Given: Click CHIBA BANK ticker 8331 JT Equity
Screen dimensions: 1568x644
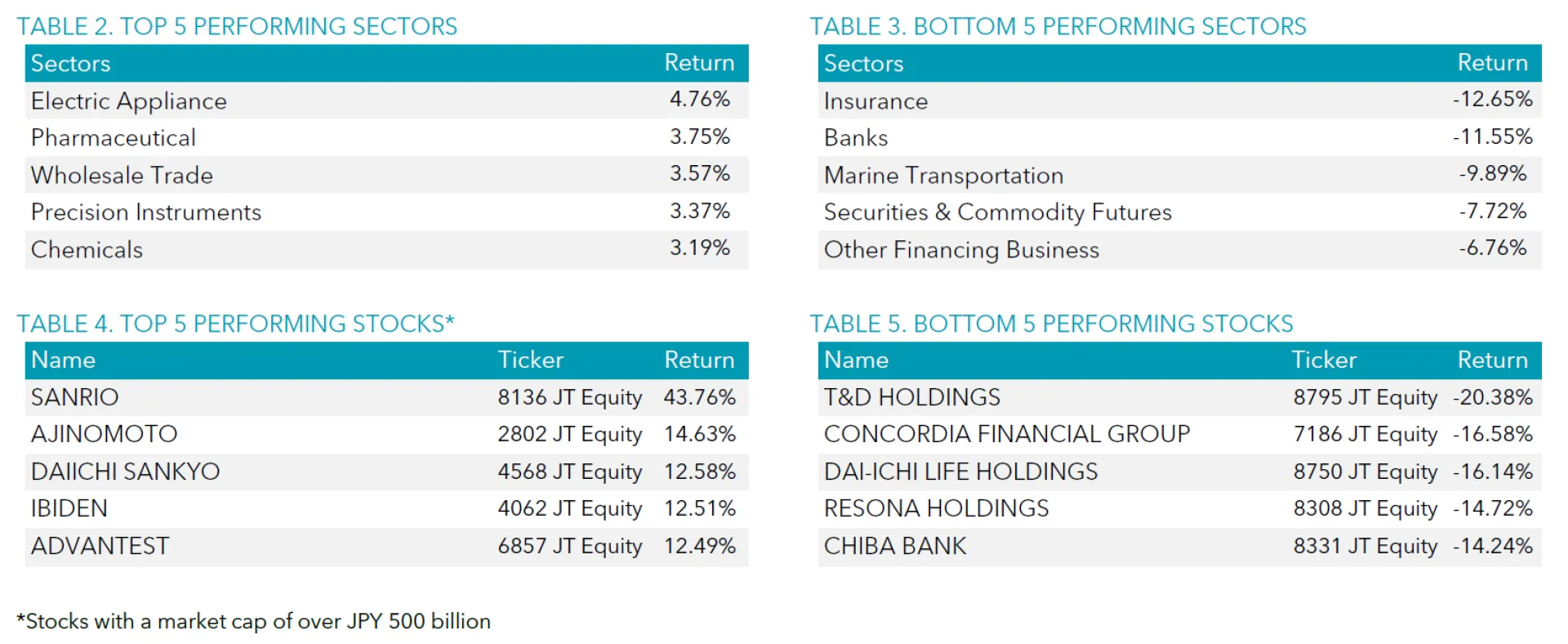Looking at the screenshot, I should 1365,546.
